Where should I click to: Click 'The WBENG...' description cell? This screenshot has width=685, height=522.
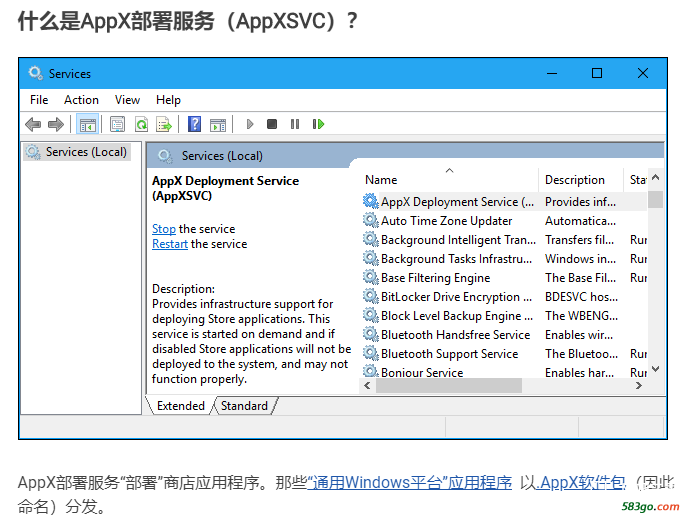click(x=581, y=316)
